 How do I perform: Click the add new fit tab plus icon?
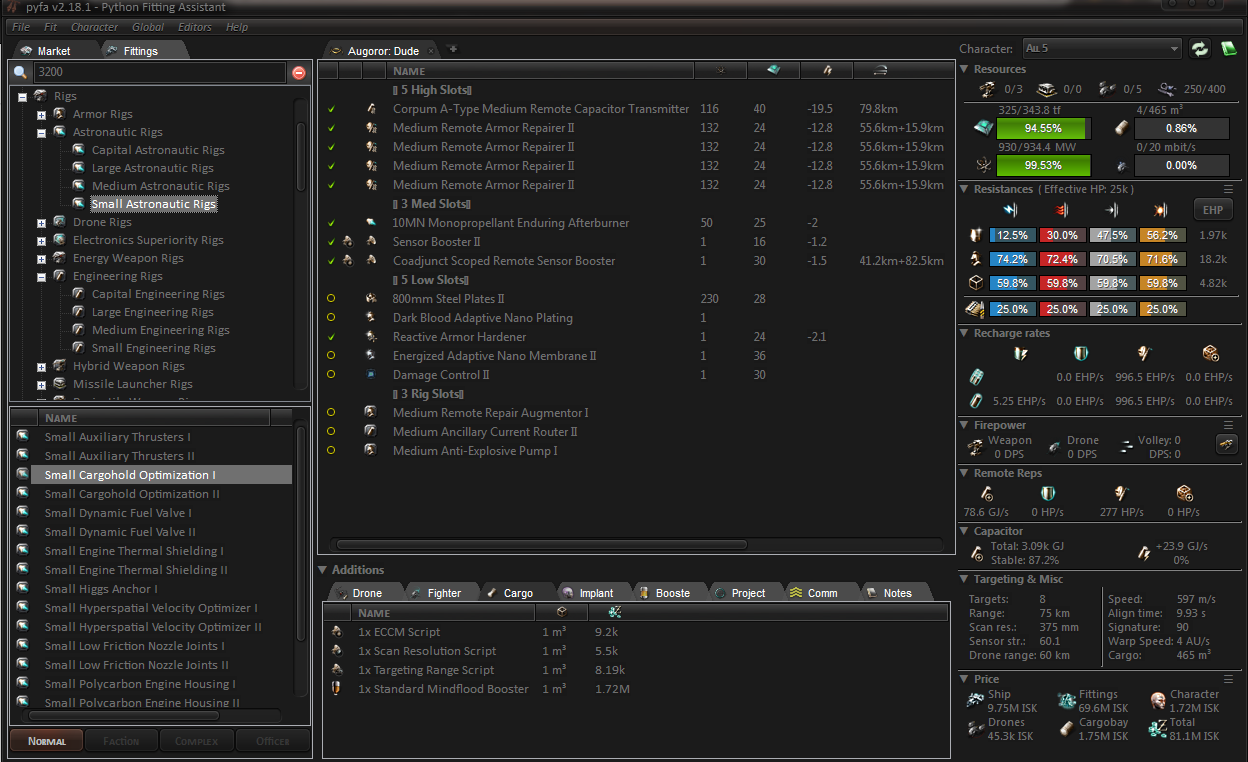(452, 48)
